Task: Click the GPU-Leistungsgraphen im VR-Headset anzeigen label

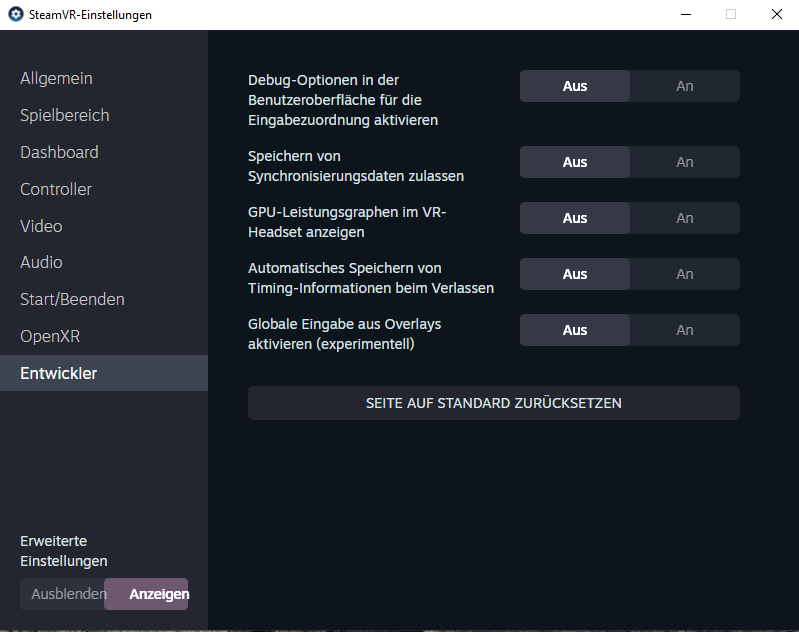Action: tap(347, 222)
